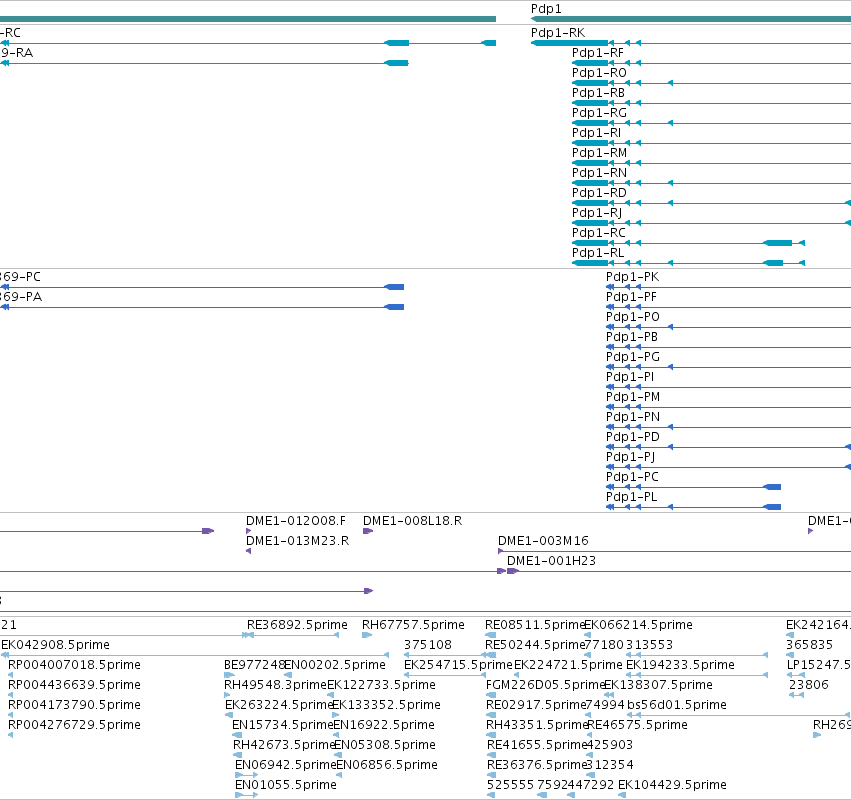Click the RP004173790.5prime label
851x800 pixels.
pyautogui.click(x=74, y=706)
